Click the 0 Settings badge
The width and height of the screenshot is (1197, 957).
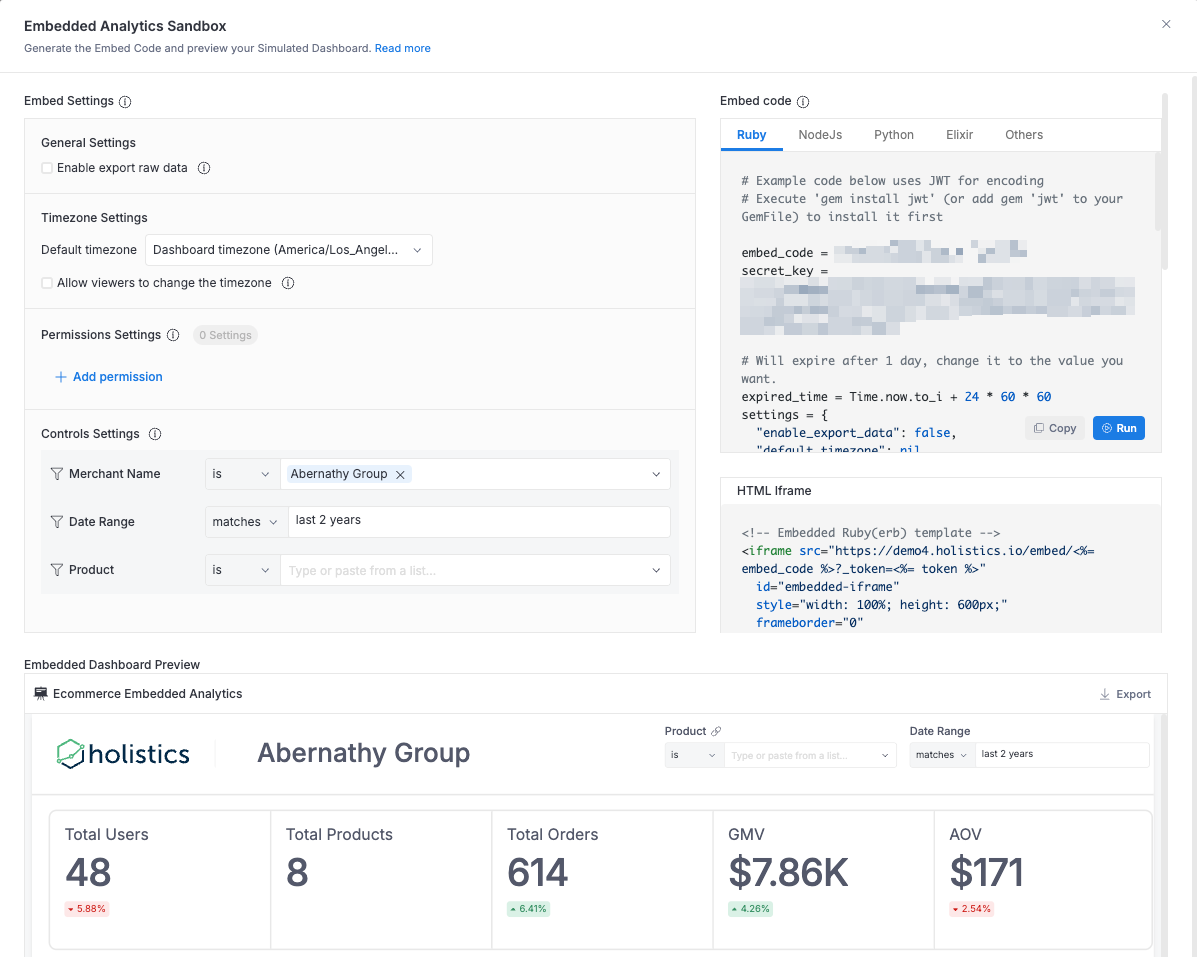coord(225,335)
